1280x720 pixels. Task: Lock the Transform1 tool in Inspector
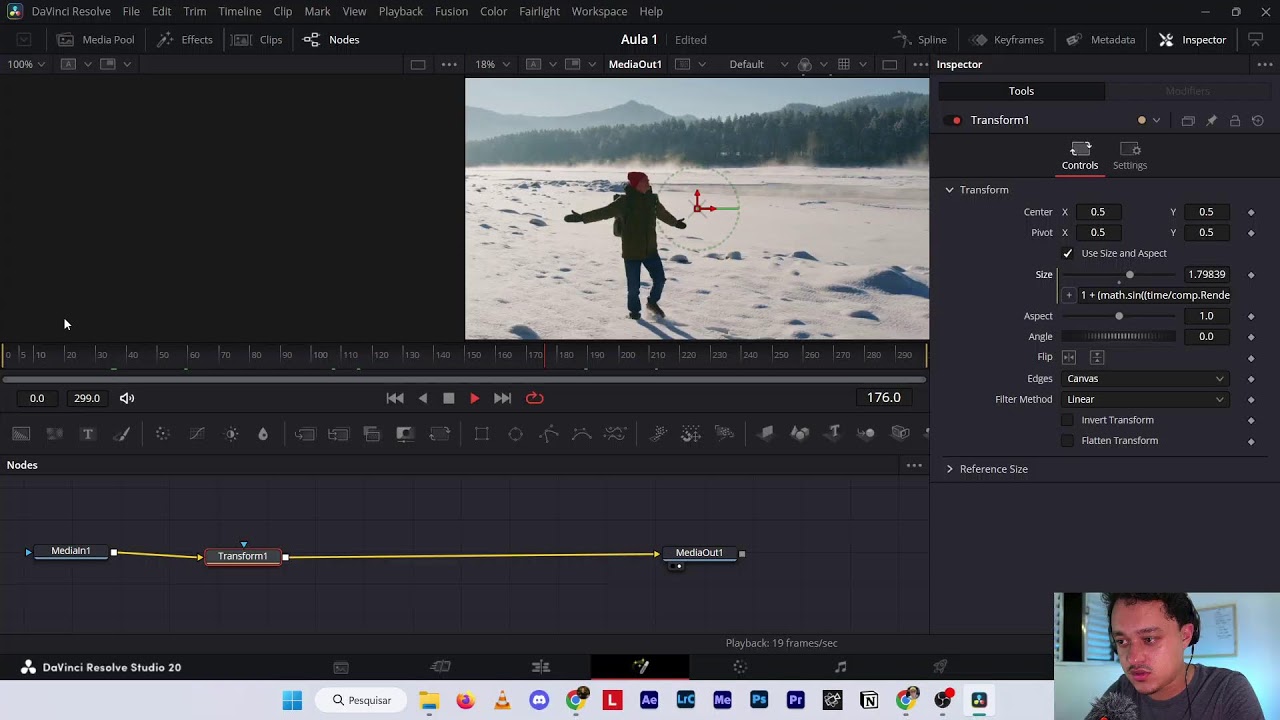pyautogui.click(x=1235, y=120)
